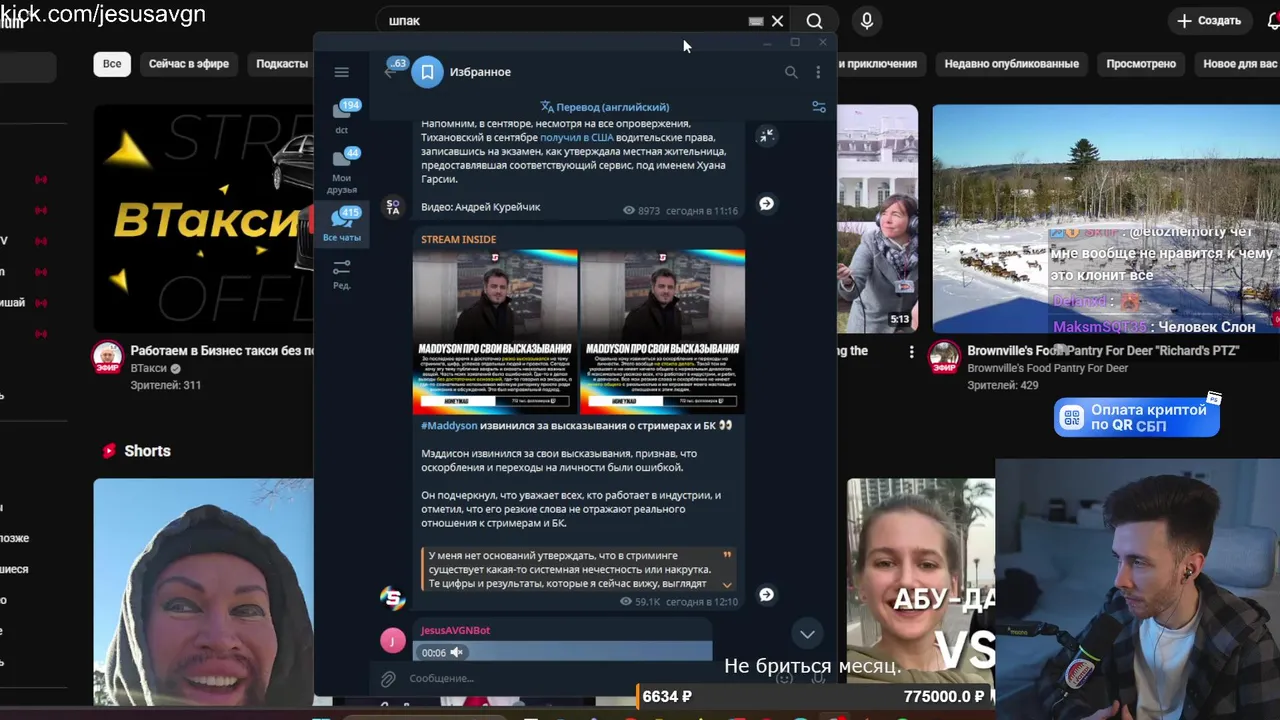The height and width of the screenshot is (720, 1280).
Task: Select the Новое для вас filter chip
Action: click(x=1239, y=64)
